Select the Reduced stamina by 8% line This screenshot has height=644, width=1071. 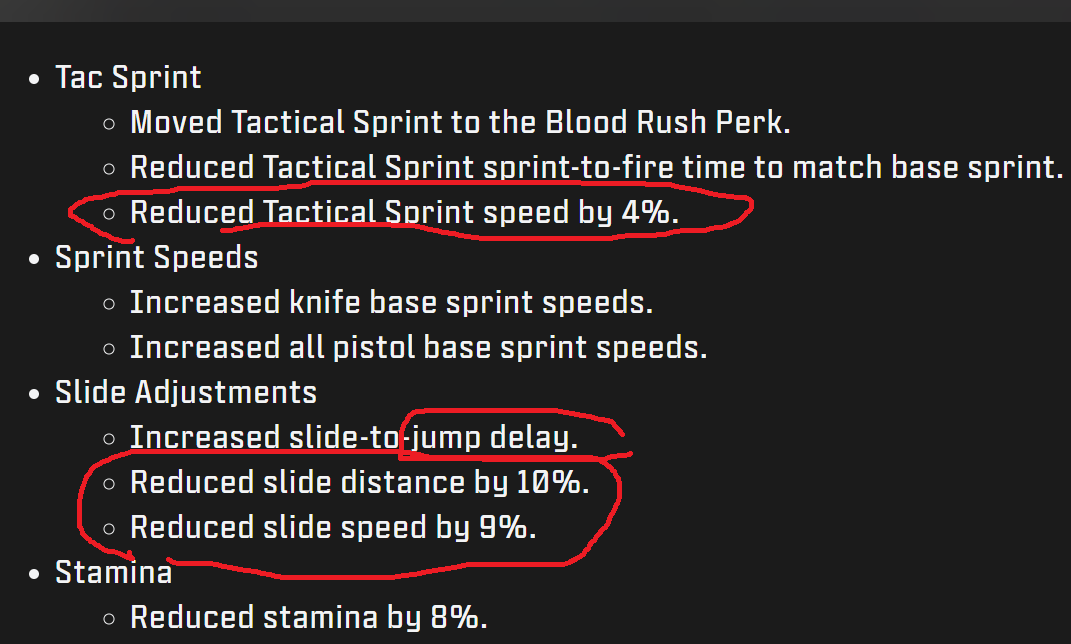[x=308, y=617]
